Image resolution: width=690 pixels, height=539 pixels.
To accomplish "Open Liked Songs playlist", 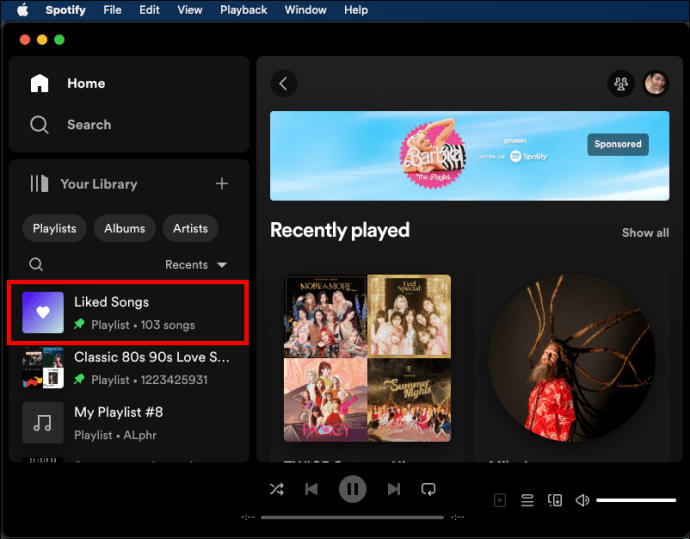I will (x=128, y=312).
